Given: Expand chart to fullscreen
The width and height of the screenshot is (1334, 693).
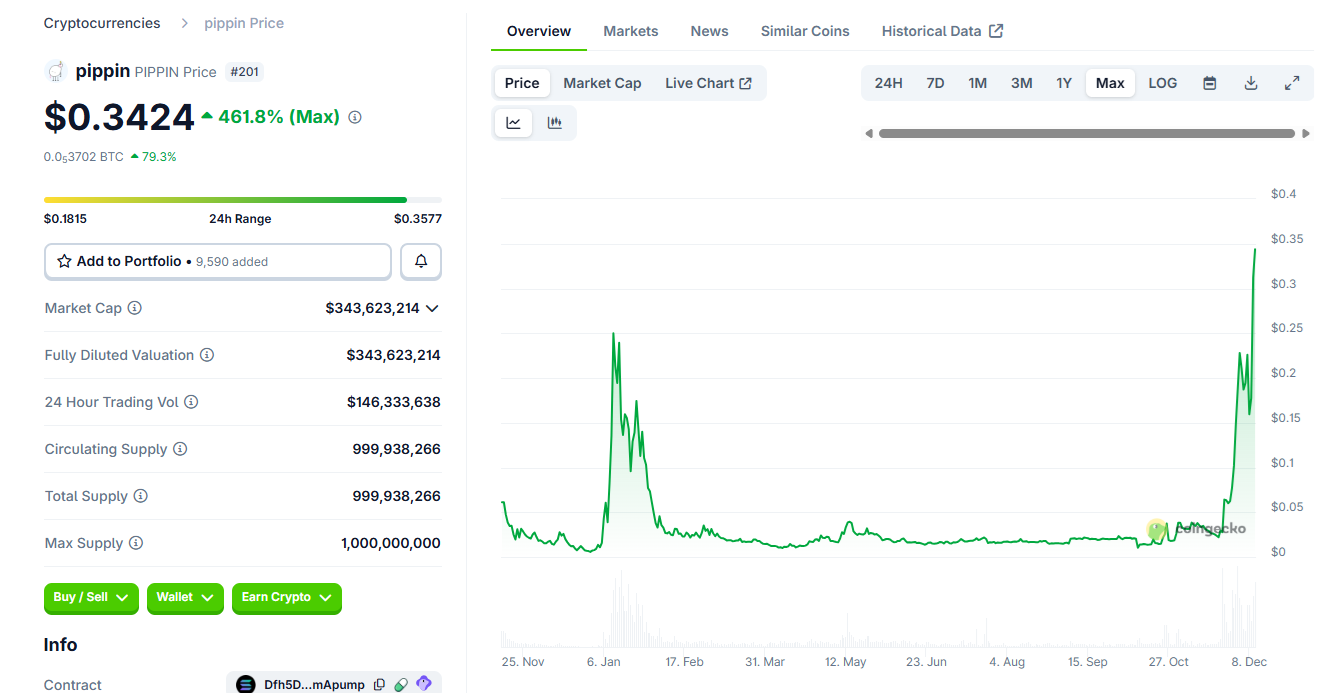Looking at the screenshot, I should [x=1291, y=83].
